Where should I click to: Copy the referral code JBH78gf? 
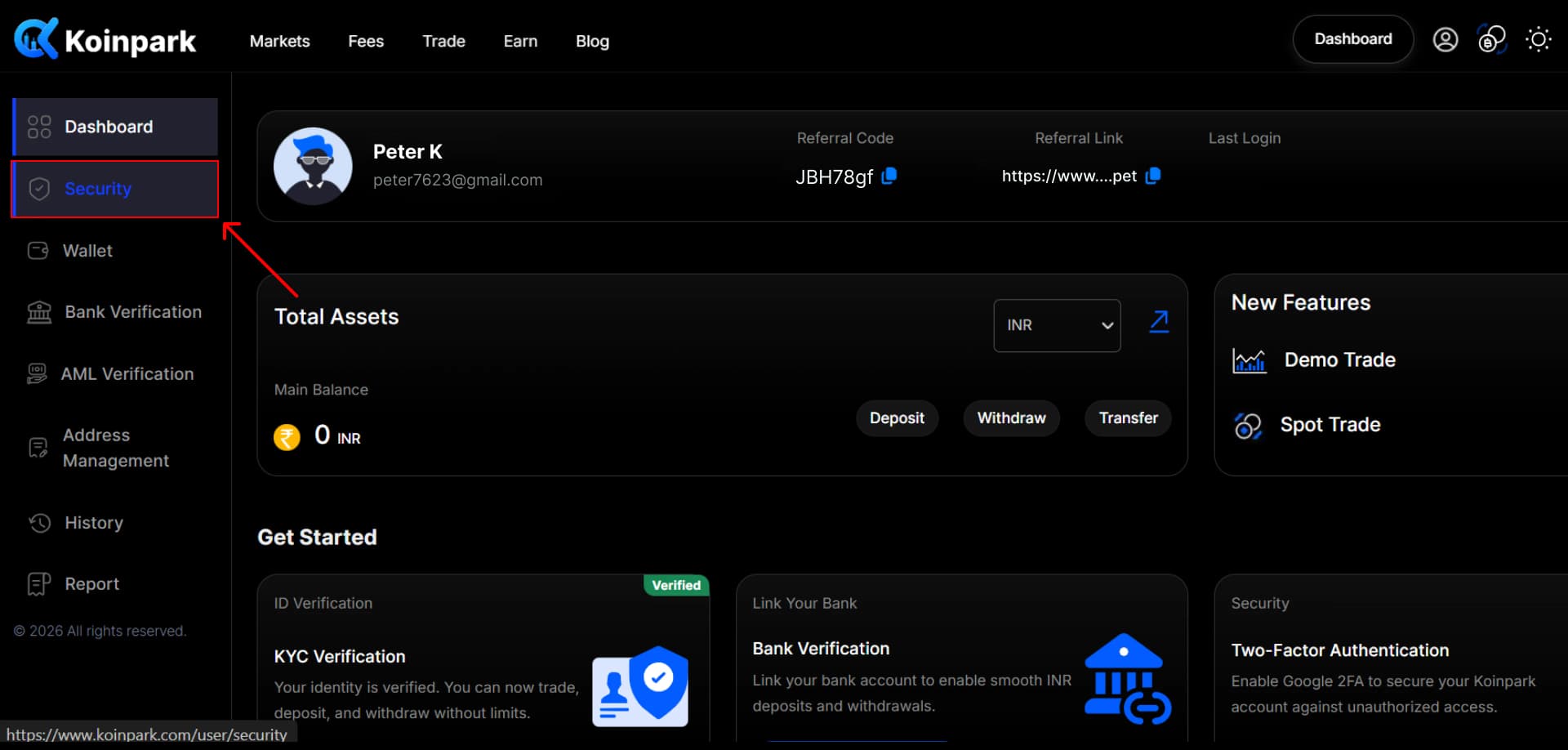pyautogui.click(x=889, y=176)
